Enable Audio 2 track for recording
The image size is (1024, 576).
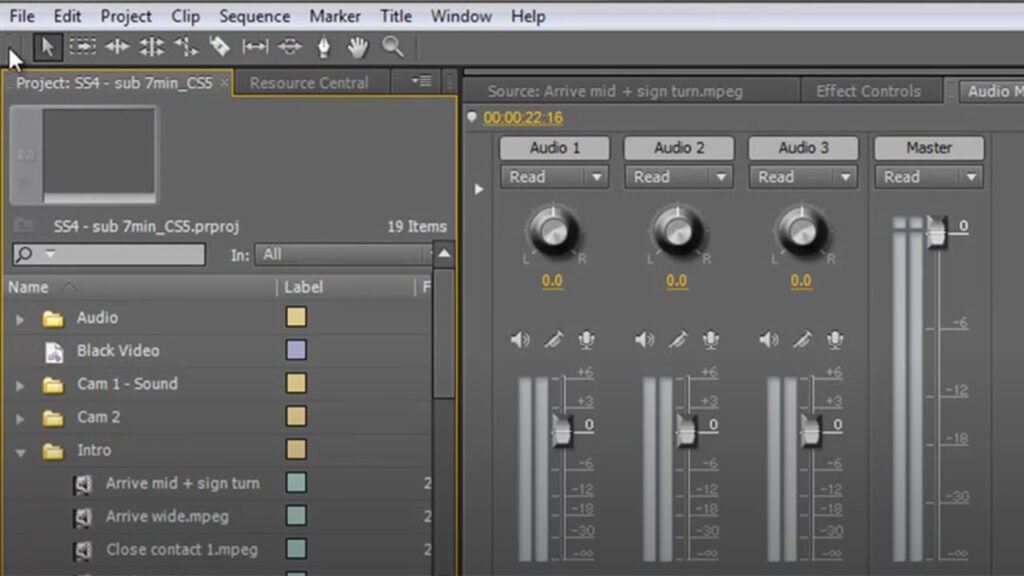point(711,340)
